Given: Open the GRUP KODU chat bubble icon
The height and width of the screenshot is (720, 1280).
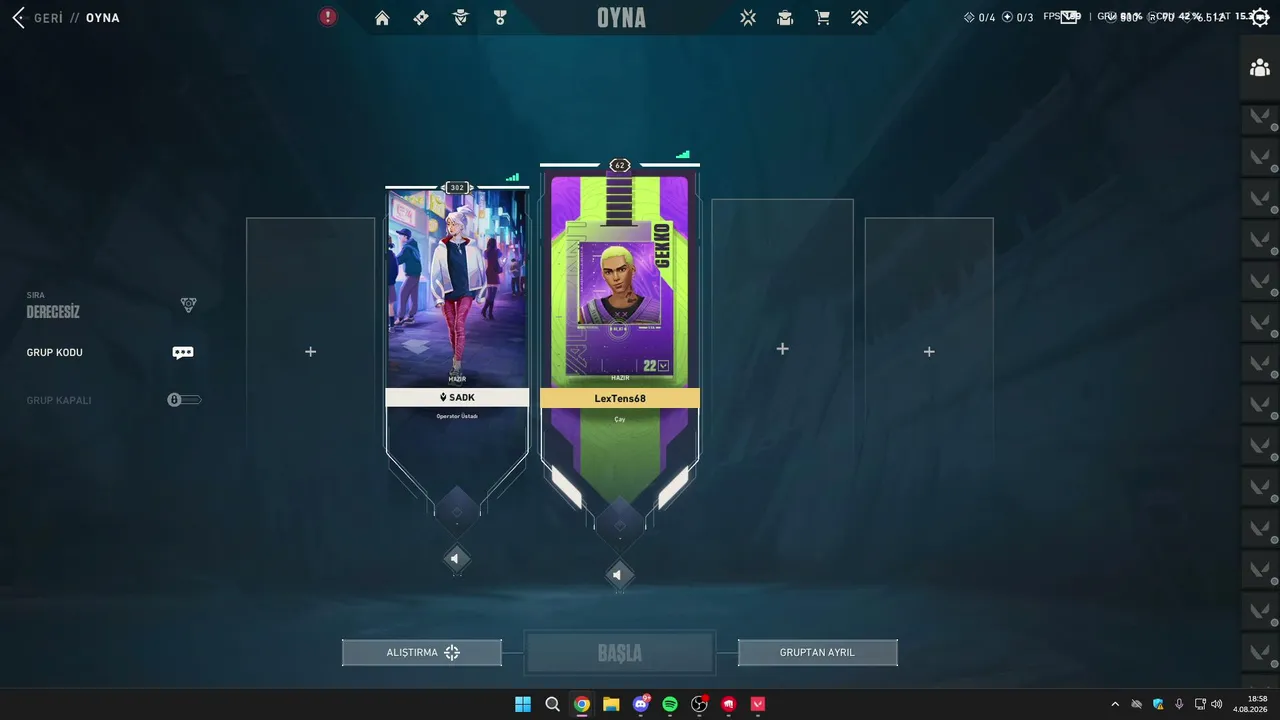Looking at the screenshot, I should coord(182,352).
